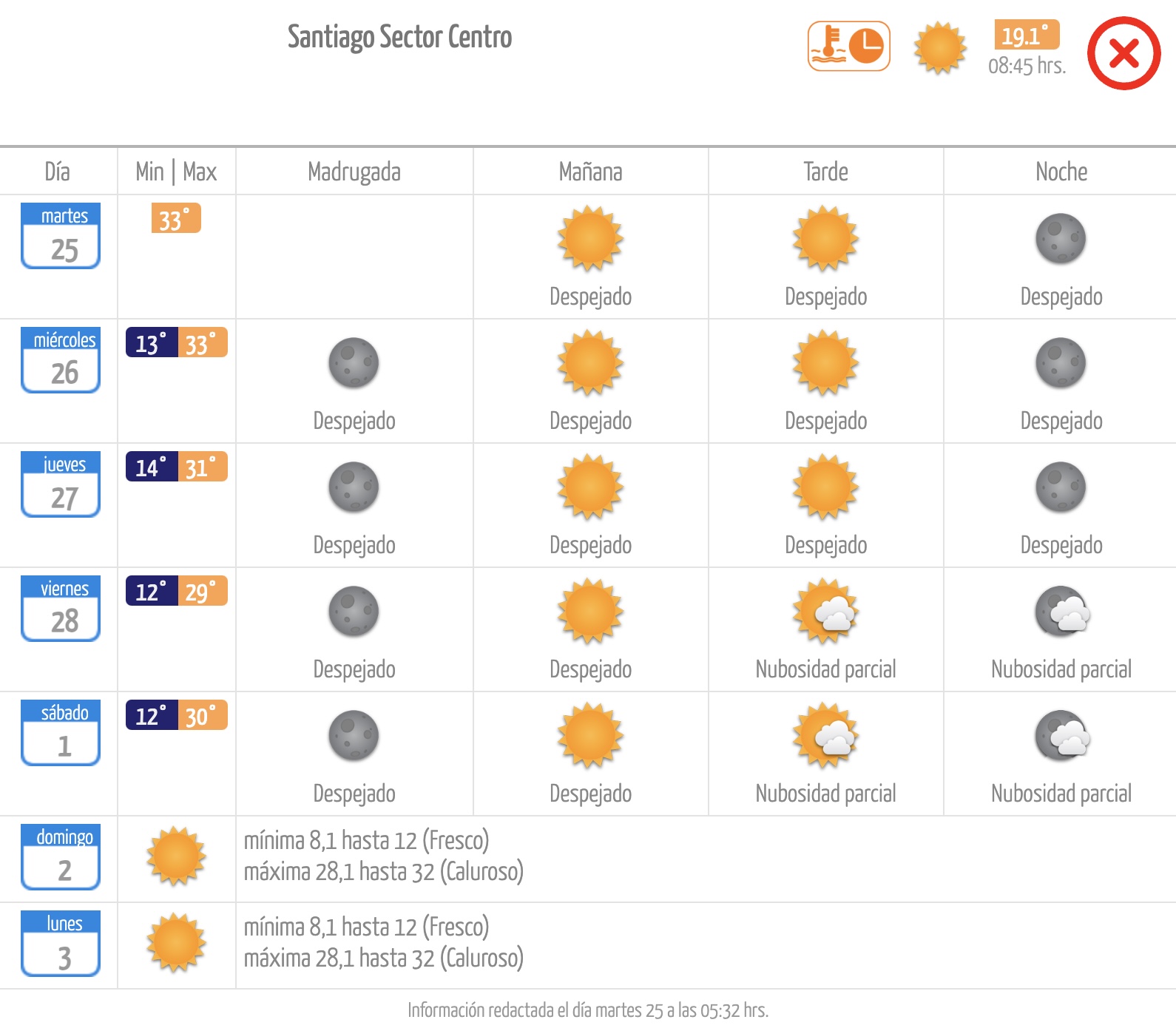The width and height of the screenshot is (1176, 1028).
Task: Open the jueves 27 calendar icon
Action: 61,484
